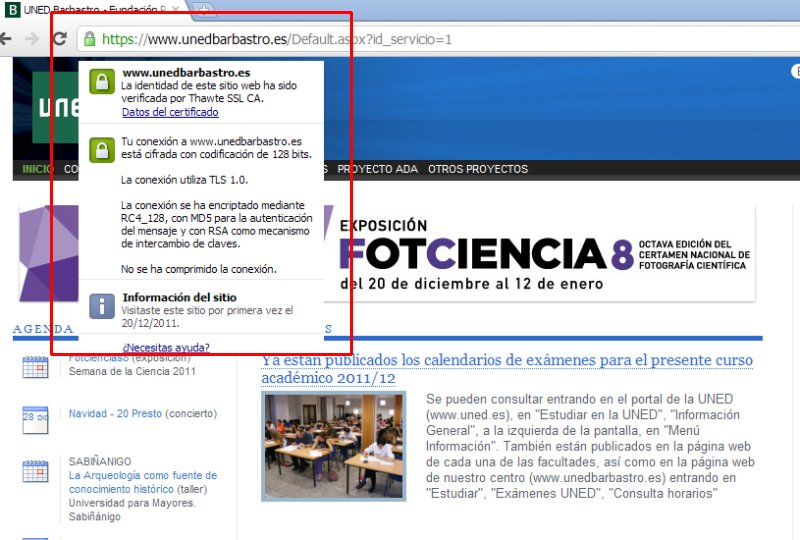Click the browser reload button
The width and height of the screenshot is (800, 540).
click(60, 39)
